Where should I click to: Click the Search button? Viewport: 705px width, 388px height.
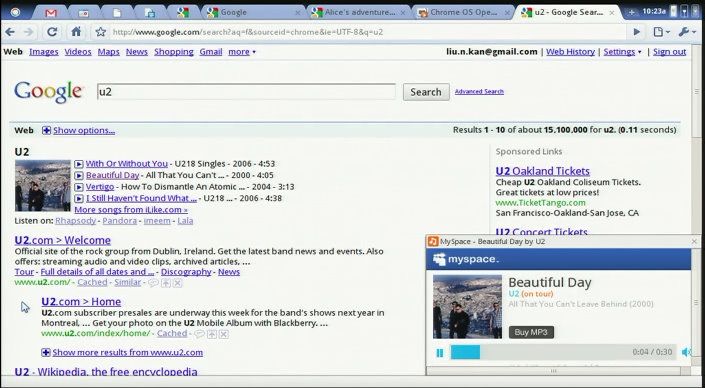pyautogui.click(x=426, y=92)
